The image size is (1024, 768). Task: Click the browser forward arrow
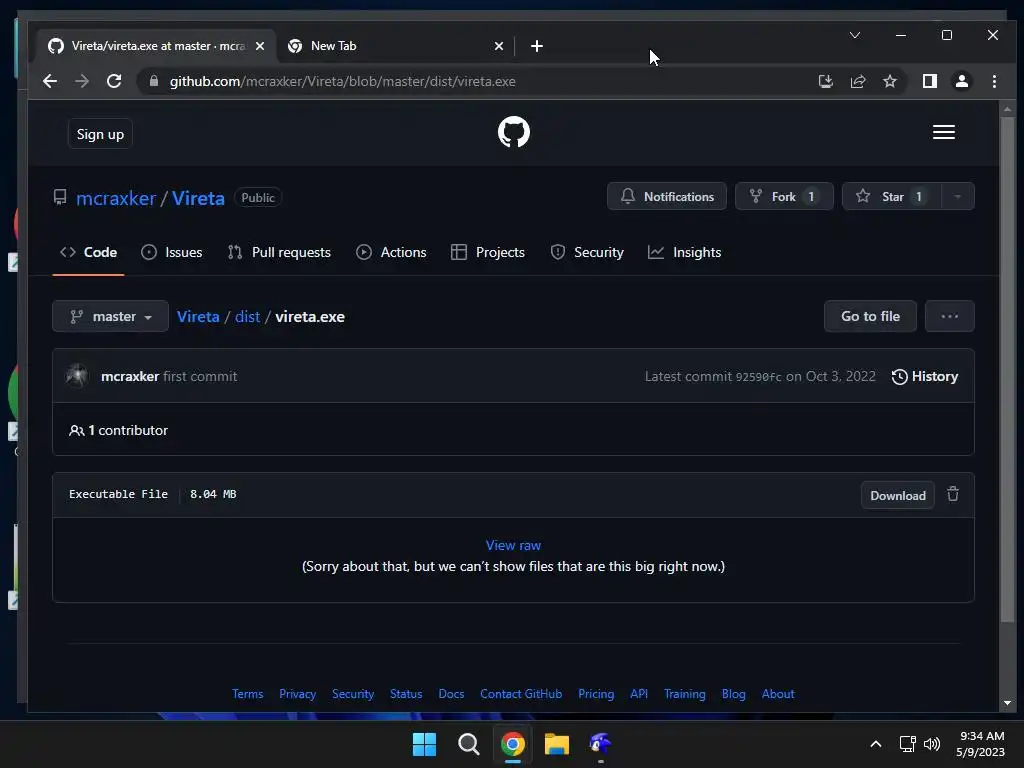tap(82, 81)
